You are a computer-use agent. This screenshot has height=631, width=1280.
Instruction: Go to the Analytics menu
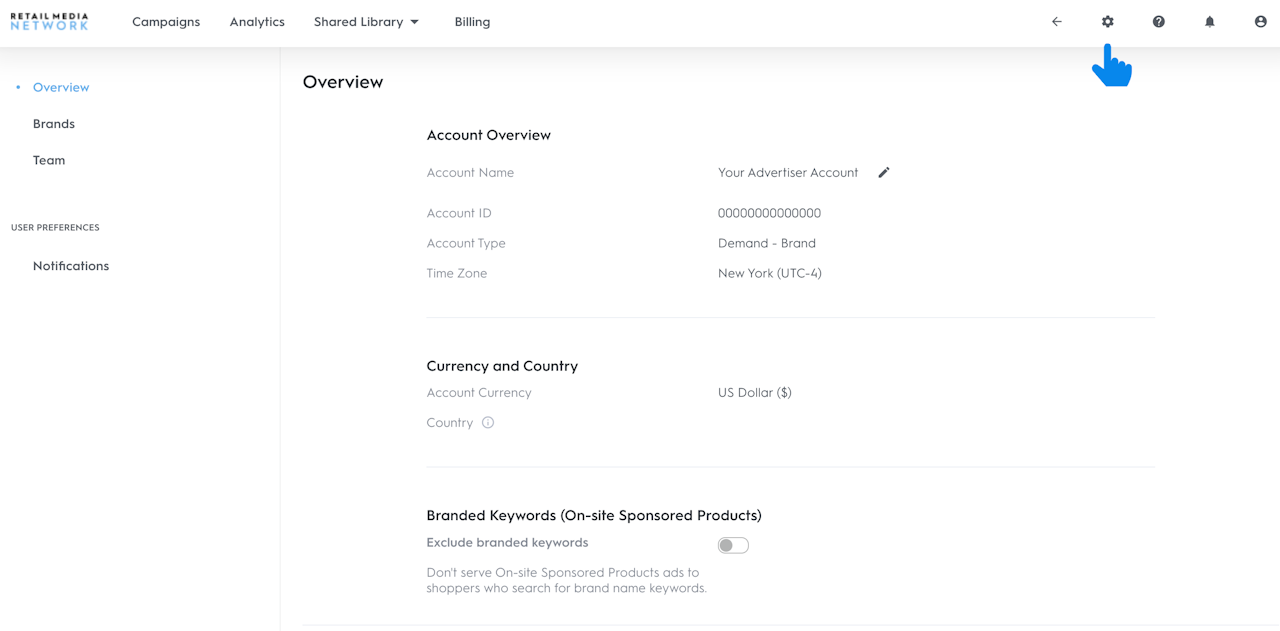pyautogui.click(x=257, y=22)
